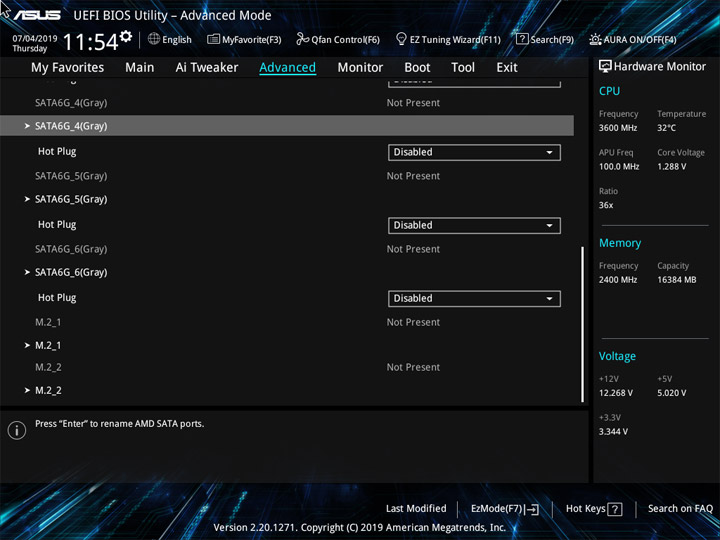This screenshot has width=720, height=540.
Task: Click the globe language icon
Action: 154,39
